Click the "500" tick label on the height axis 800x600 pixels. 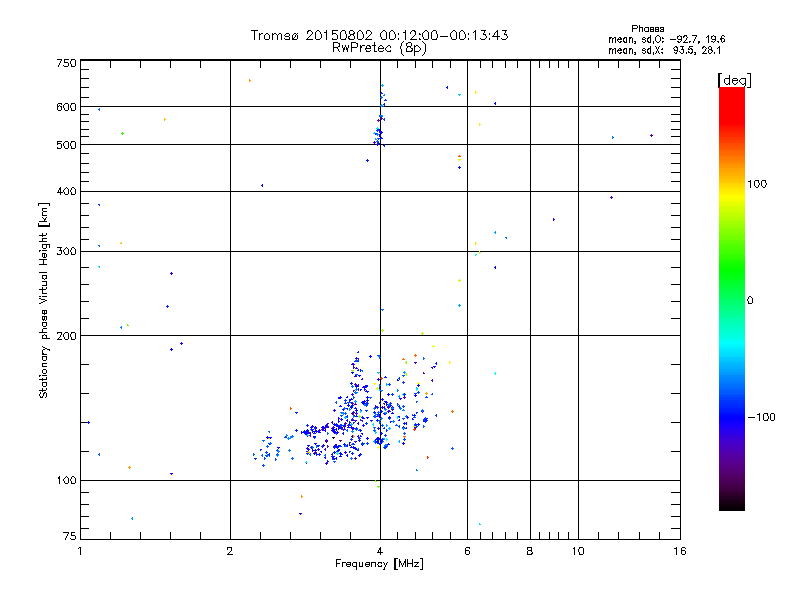tap(66, 145)
